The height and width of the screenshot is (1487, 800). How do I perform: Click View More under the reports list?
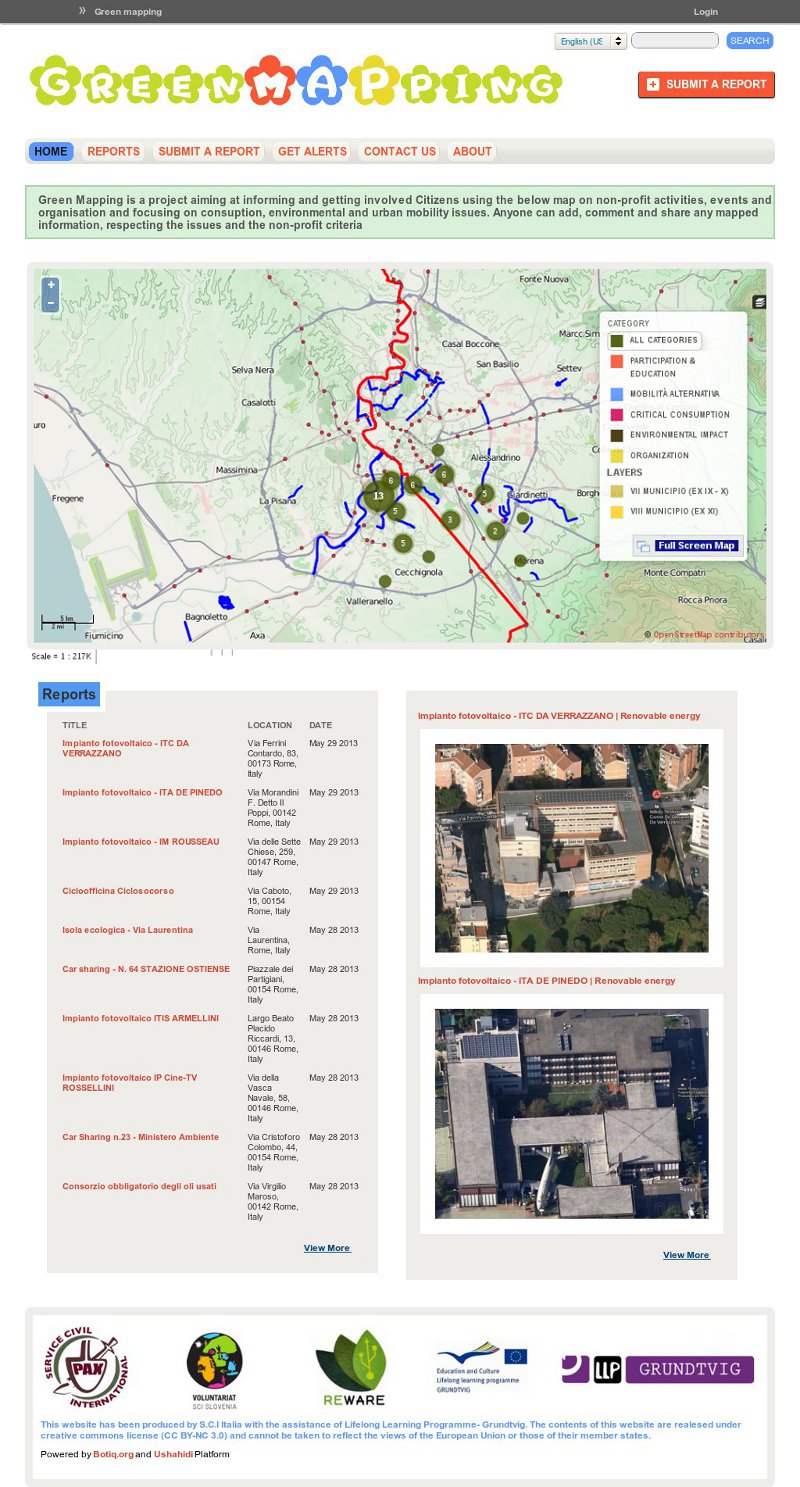[327, 1248]
